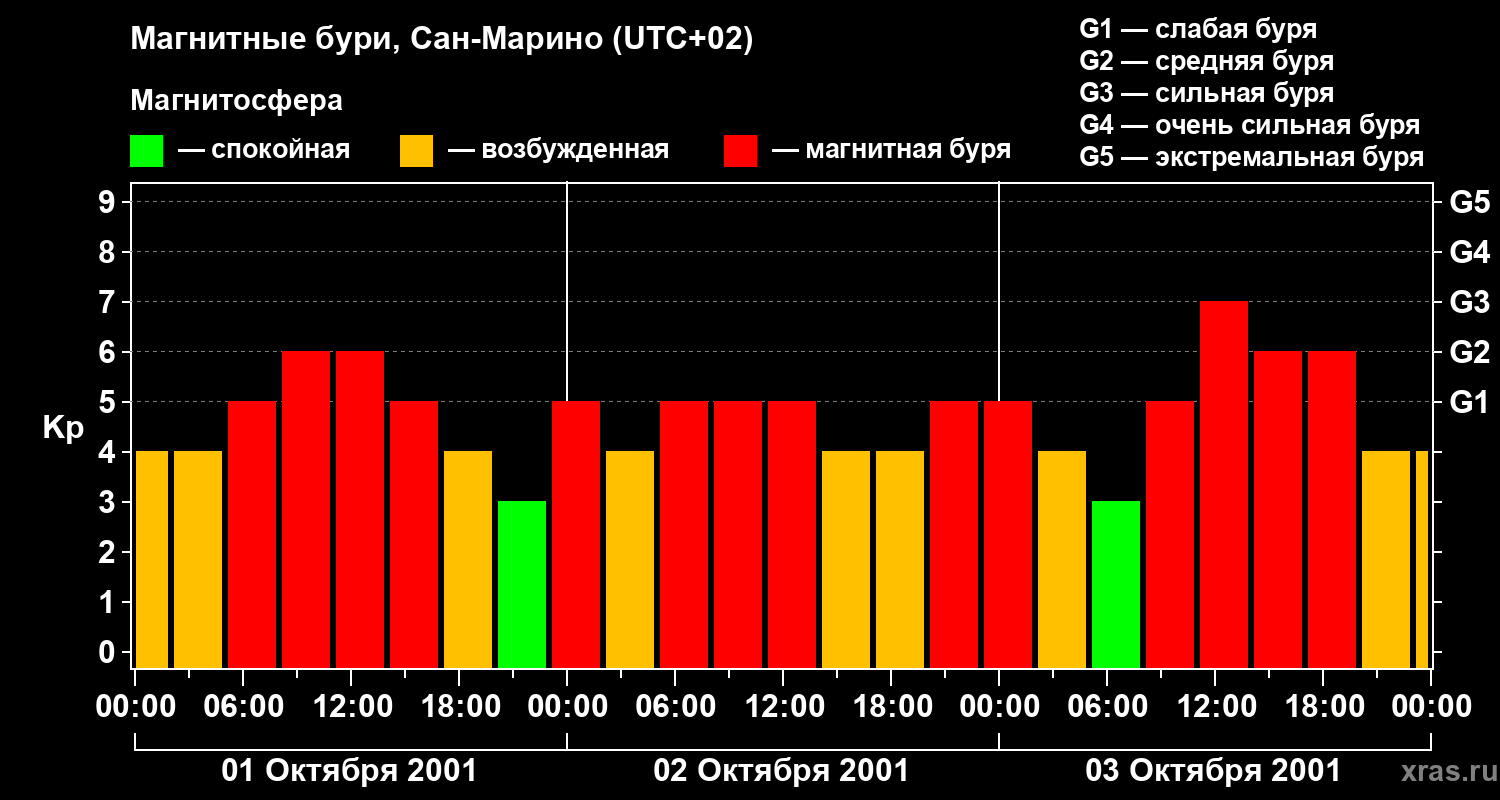Click the 'G3 — сильная буря' description line
The height and width of the screenshot is (800, 1500).
click(1206, 93)
